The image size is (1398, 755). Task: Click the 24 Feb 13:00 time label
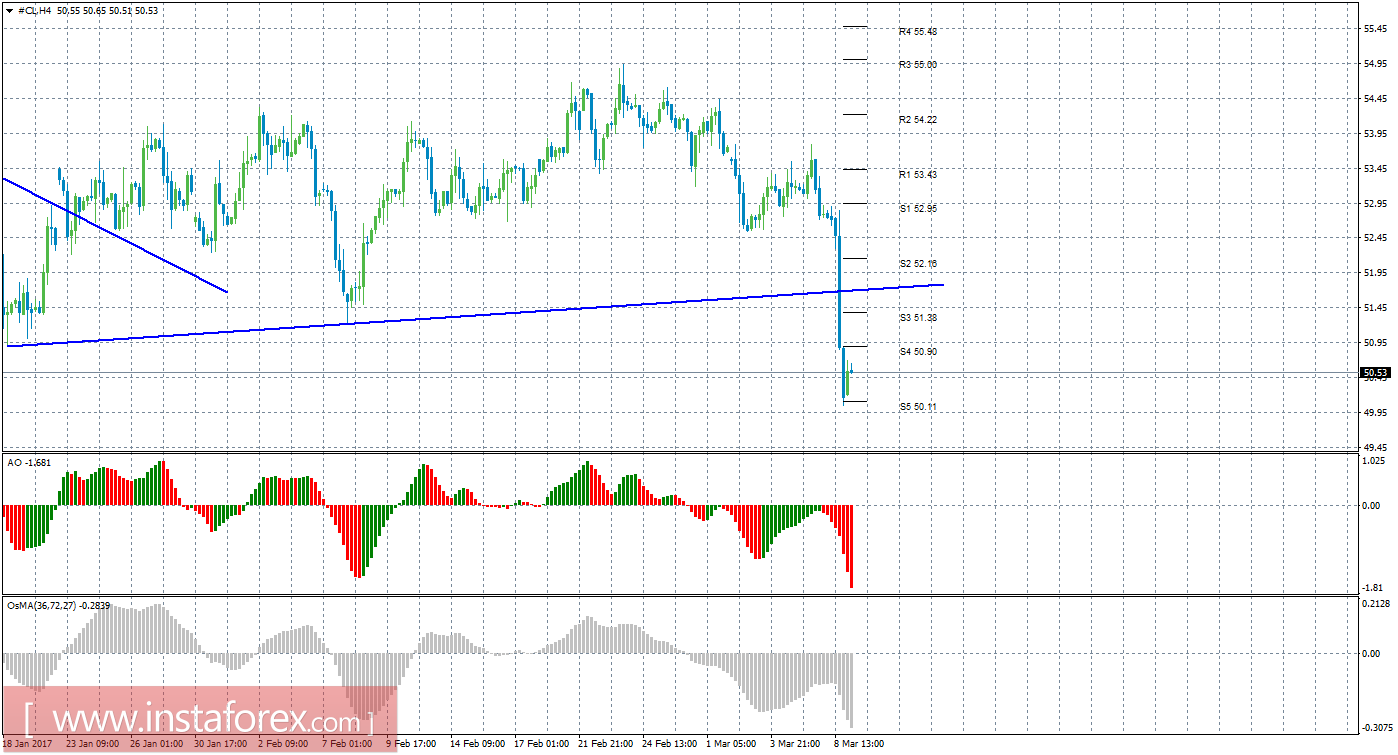(x=668, y=744)
